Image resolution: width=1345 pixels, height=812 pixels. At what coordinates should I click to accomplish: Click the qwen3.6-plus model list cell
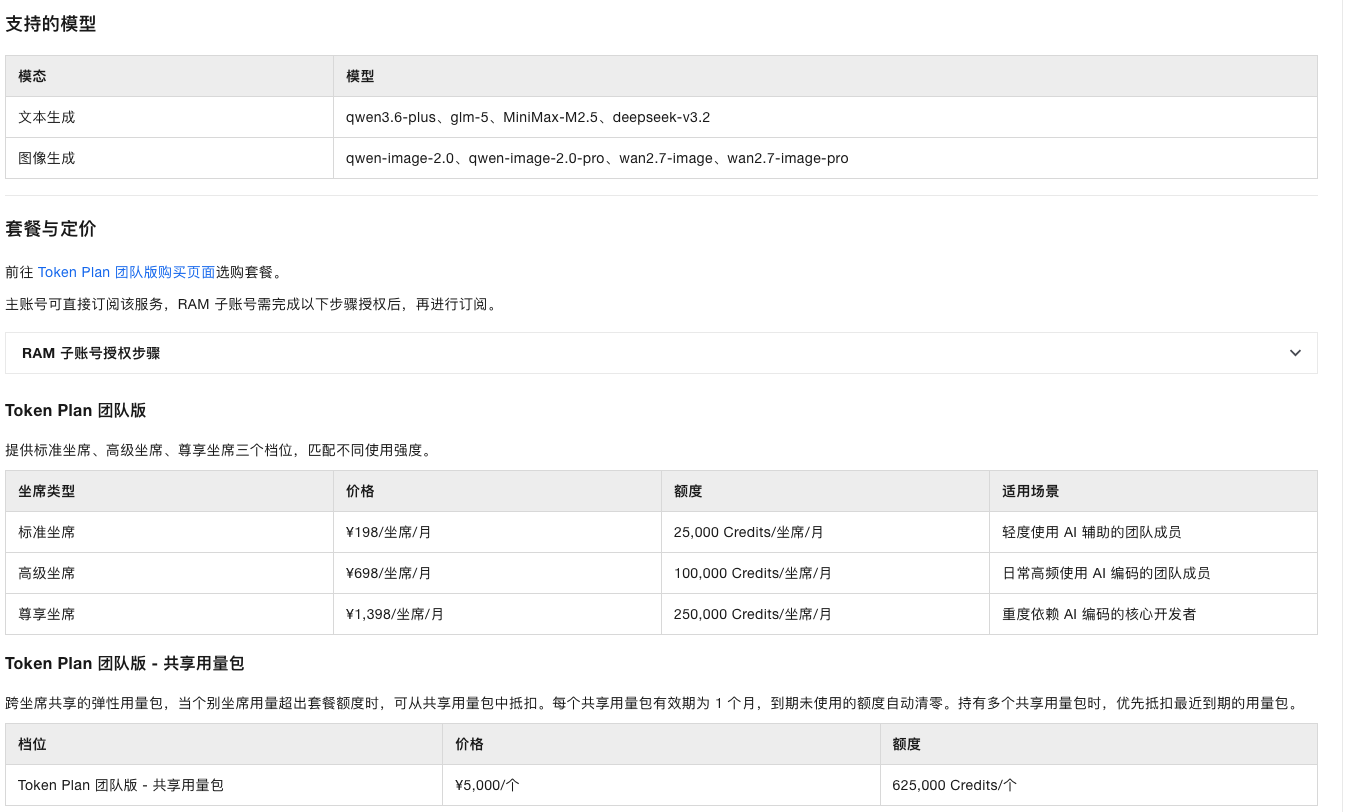(x=825, y=117)
